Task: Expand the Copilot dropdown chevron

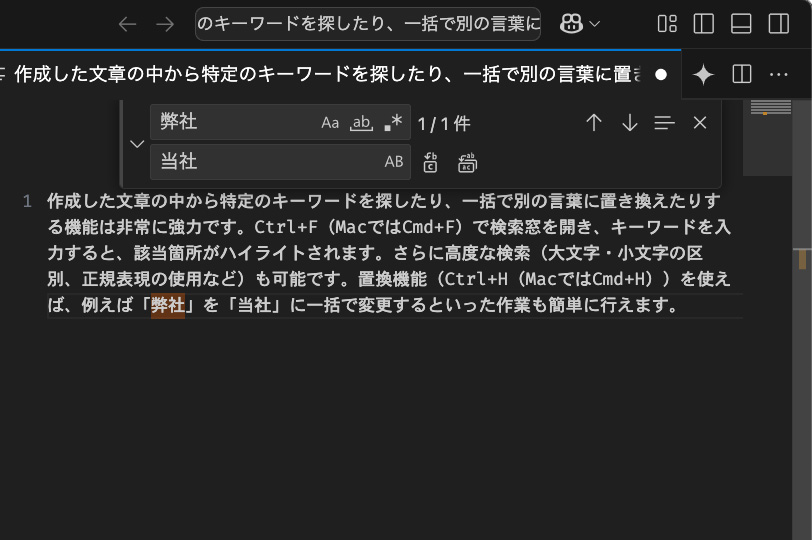Action: [x=595, y=24]
